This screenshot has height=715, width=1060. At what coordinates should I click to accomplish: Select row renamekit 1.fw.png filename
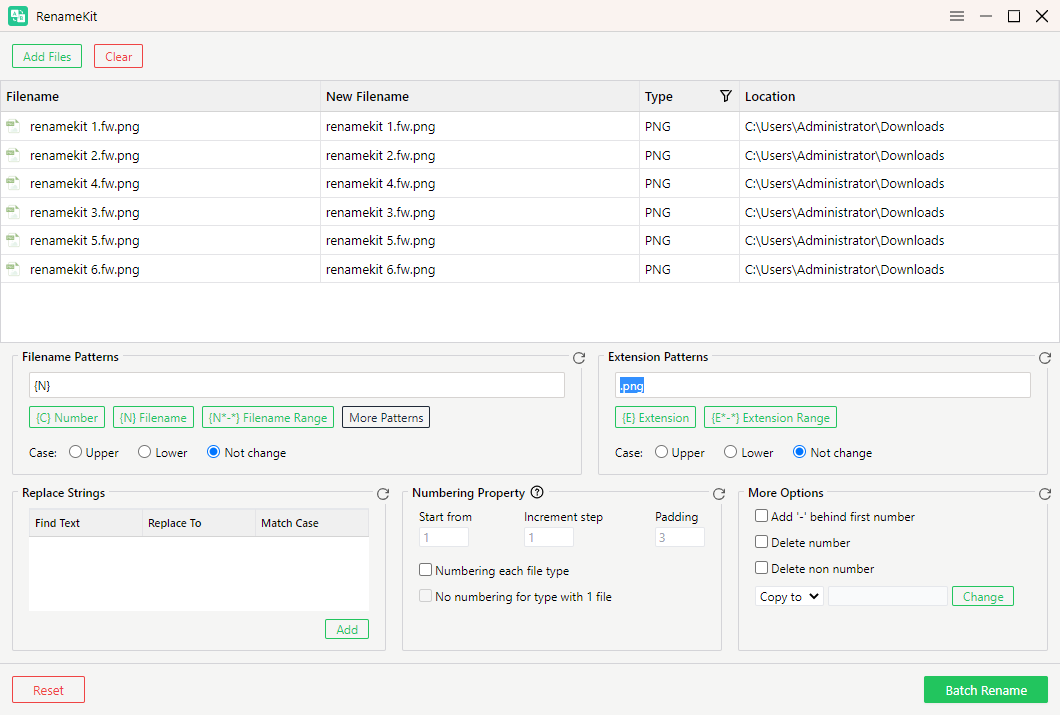pos(85,126)
